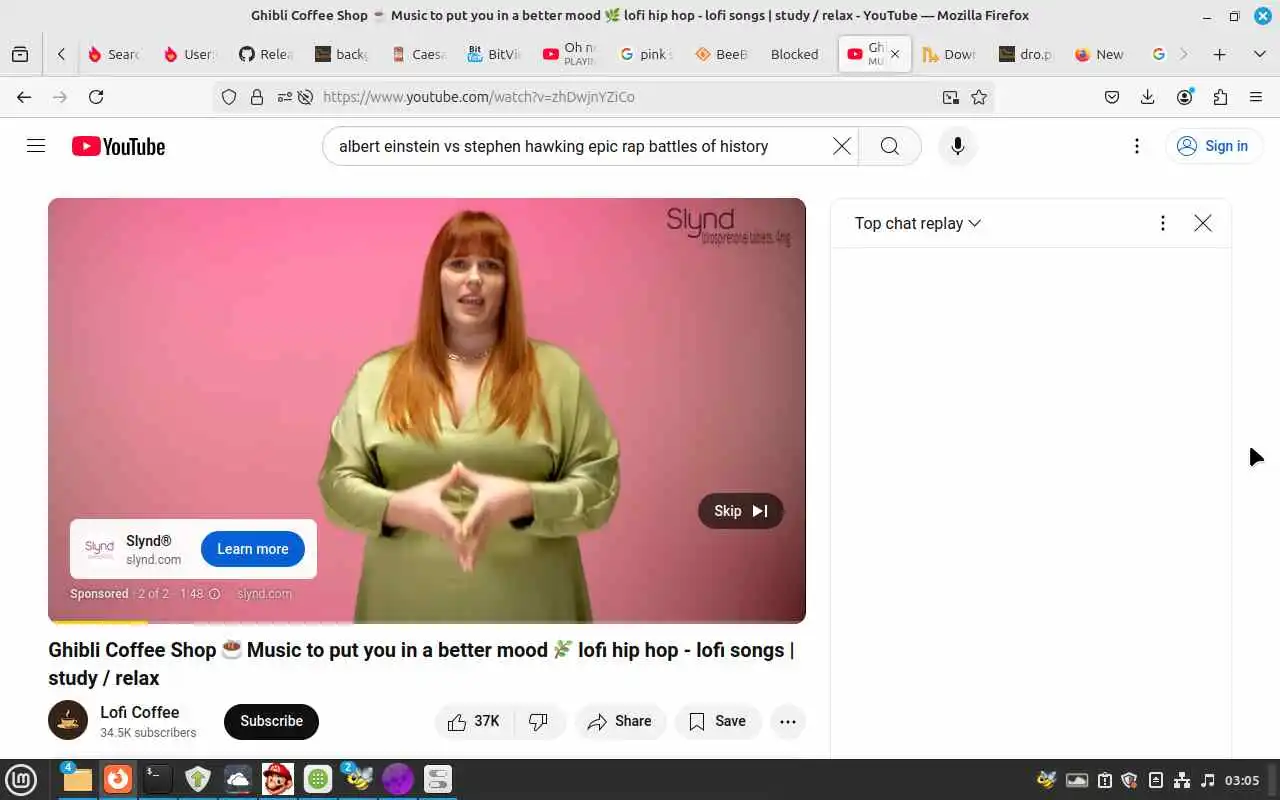The image size is (1280, 800).
Task: Switch to the Google 'pink' tab
Action: click(x=646, y=55)
